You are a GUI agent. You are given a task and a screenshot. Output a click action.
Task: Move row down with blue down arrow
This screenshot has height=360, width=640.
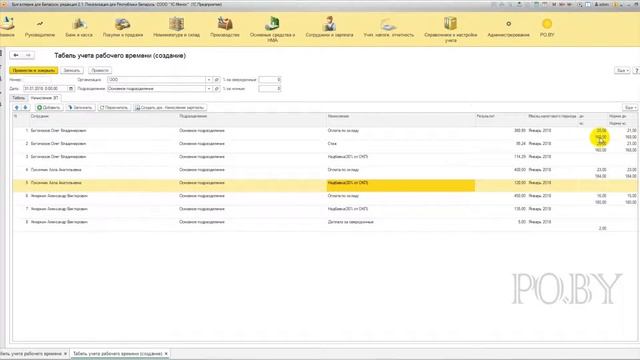click(x=25, y=107)
